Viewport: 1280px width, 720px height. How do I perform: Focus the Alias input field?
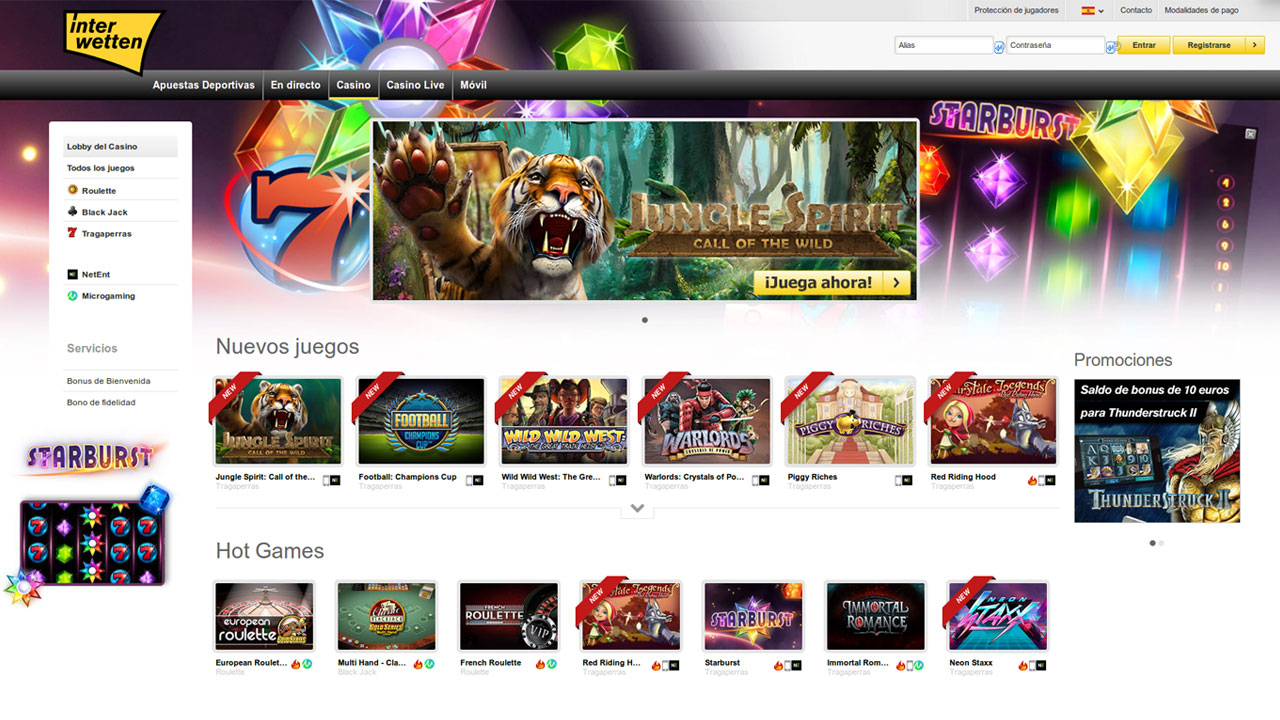[944, 45]
